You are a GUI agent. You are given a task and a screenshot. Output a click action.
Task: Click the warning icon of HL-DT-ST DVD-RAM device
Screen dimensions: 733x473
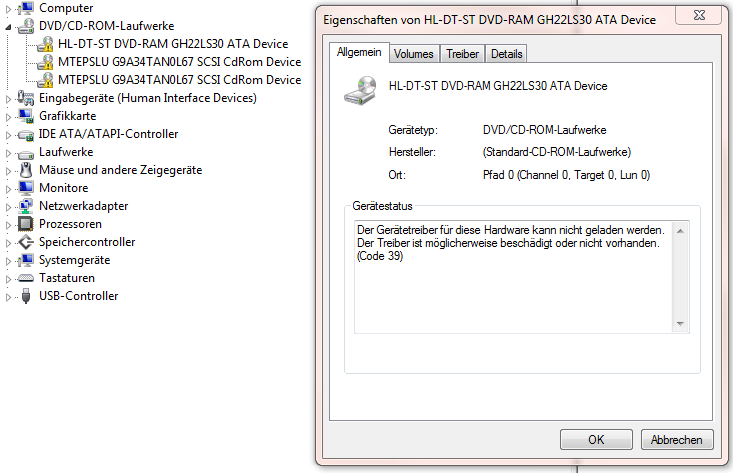tap(45, 44)
